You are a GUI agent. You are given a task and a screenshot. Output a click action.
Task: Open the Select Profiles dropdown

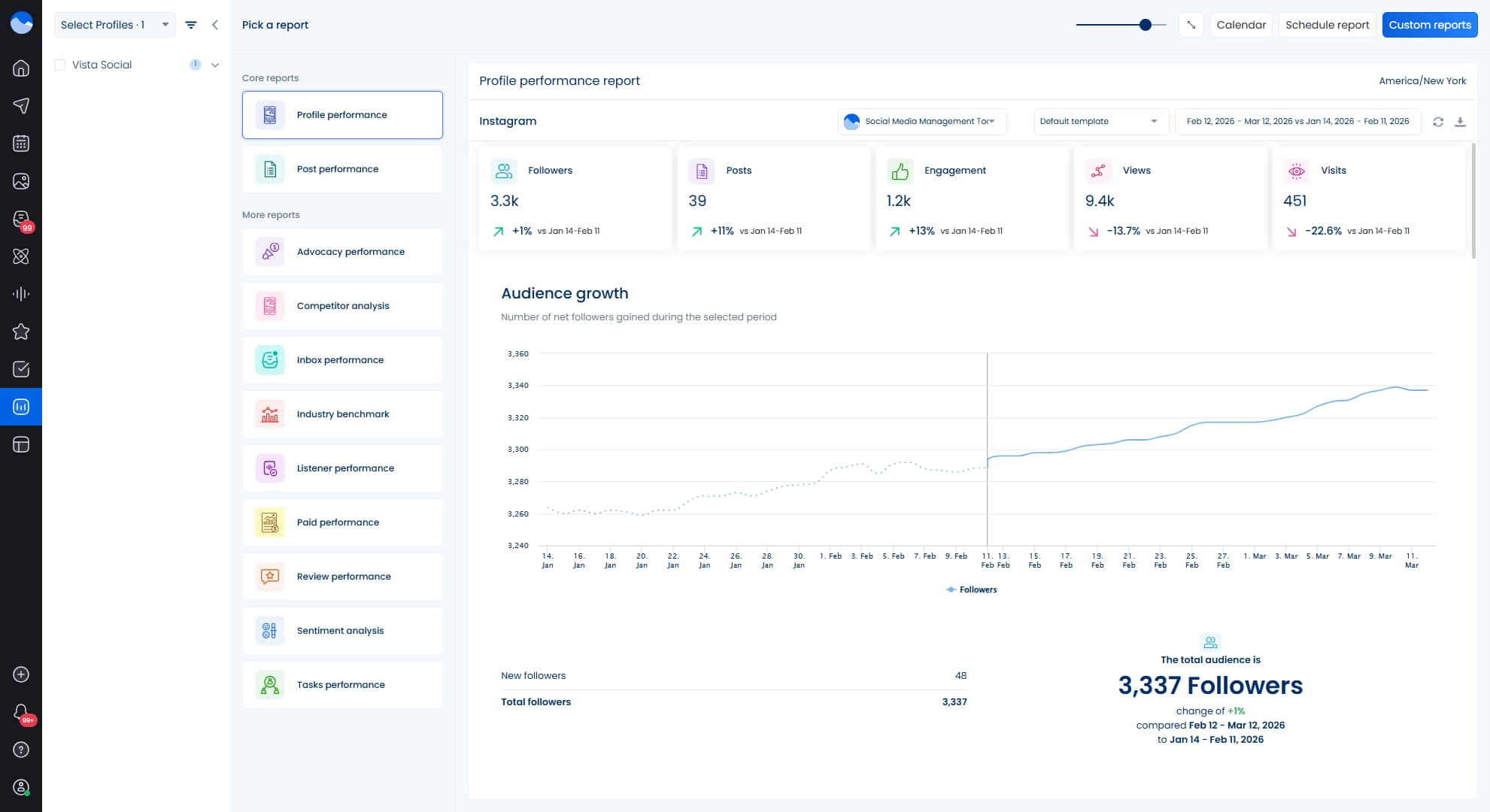(x=113, y=24)
